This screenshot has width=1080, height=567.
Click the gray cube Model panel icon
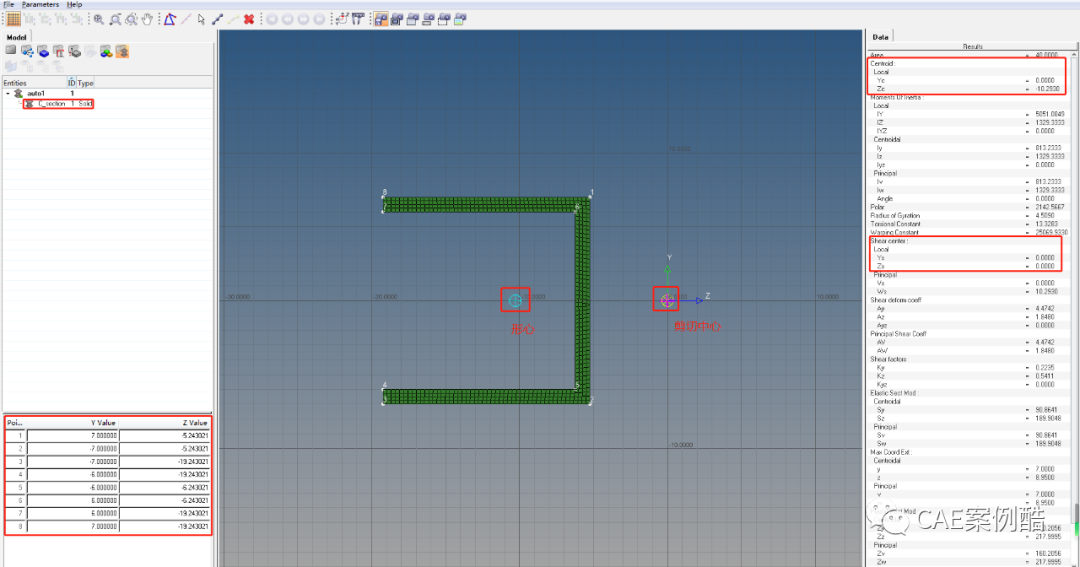tap(11, 51)
